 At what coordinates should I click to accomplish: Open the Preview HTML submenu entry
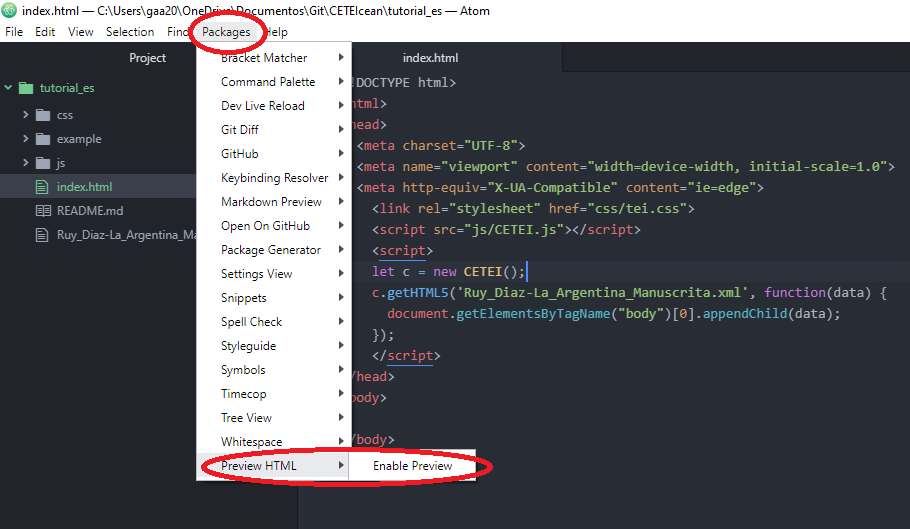[x=259, y=466]
